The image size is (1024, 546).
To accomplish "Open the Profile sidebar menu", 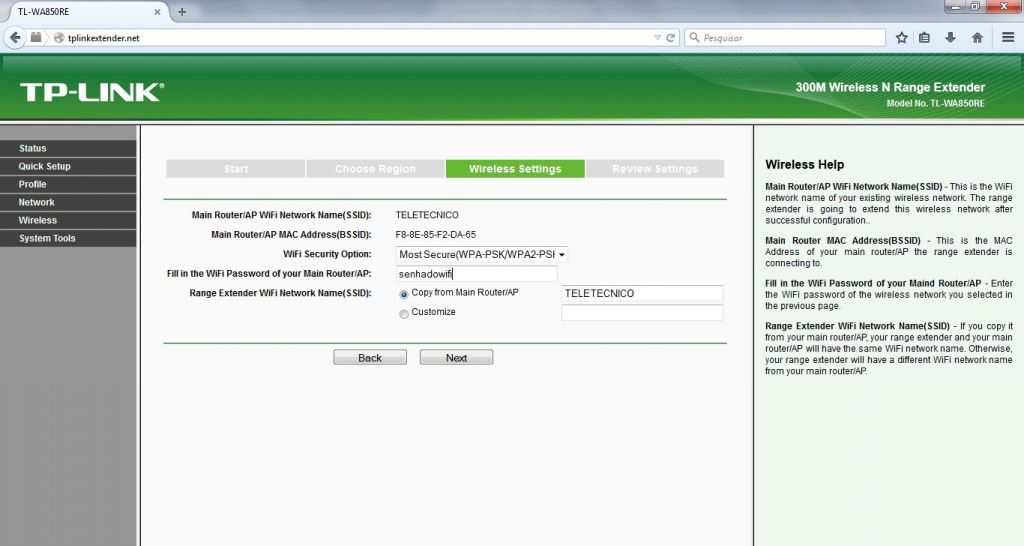I will tap(68, 184).
